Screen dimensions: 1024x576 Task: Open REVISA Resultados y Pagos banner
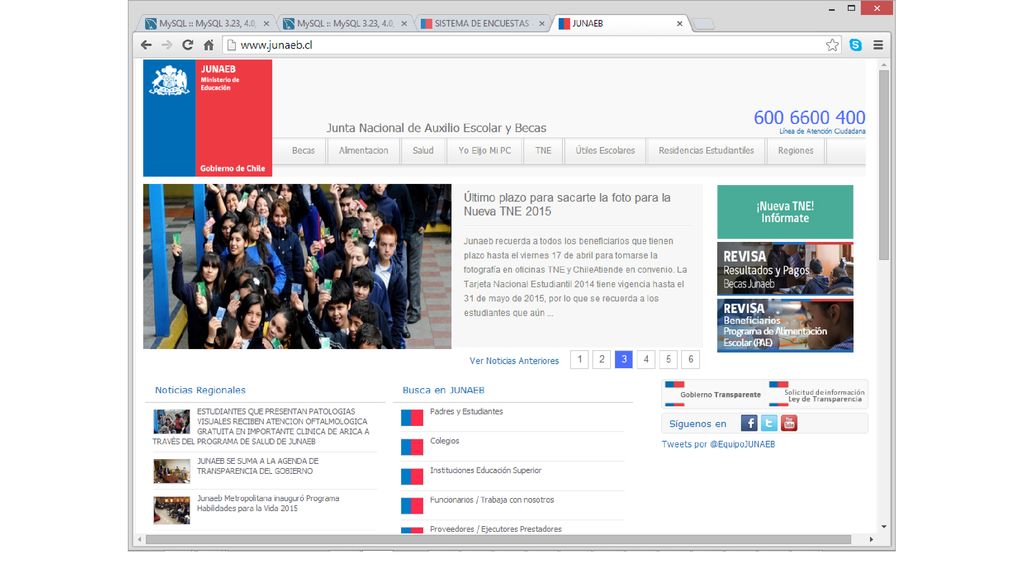pos(785,269)
